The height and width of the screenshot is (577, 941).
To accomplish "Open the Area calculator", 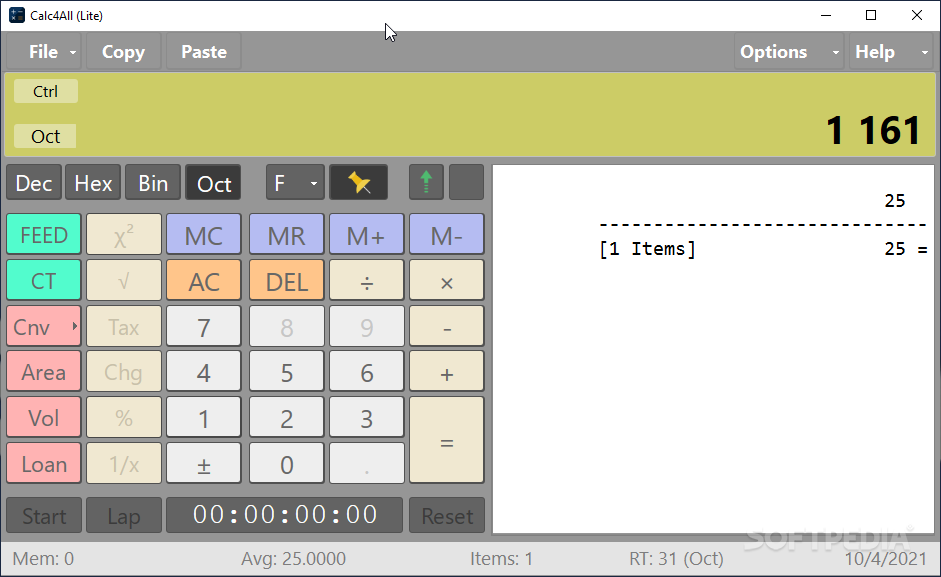I will coord(43,372).
